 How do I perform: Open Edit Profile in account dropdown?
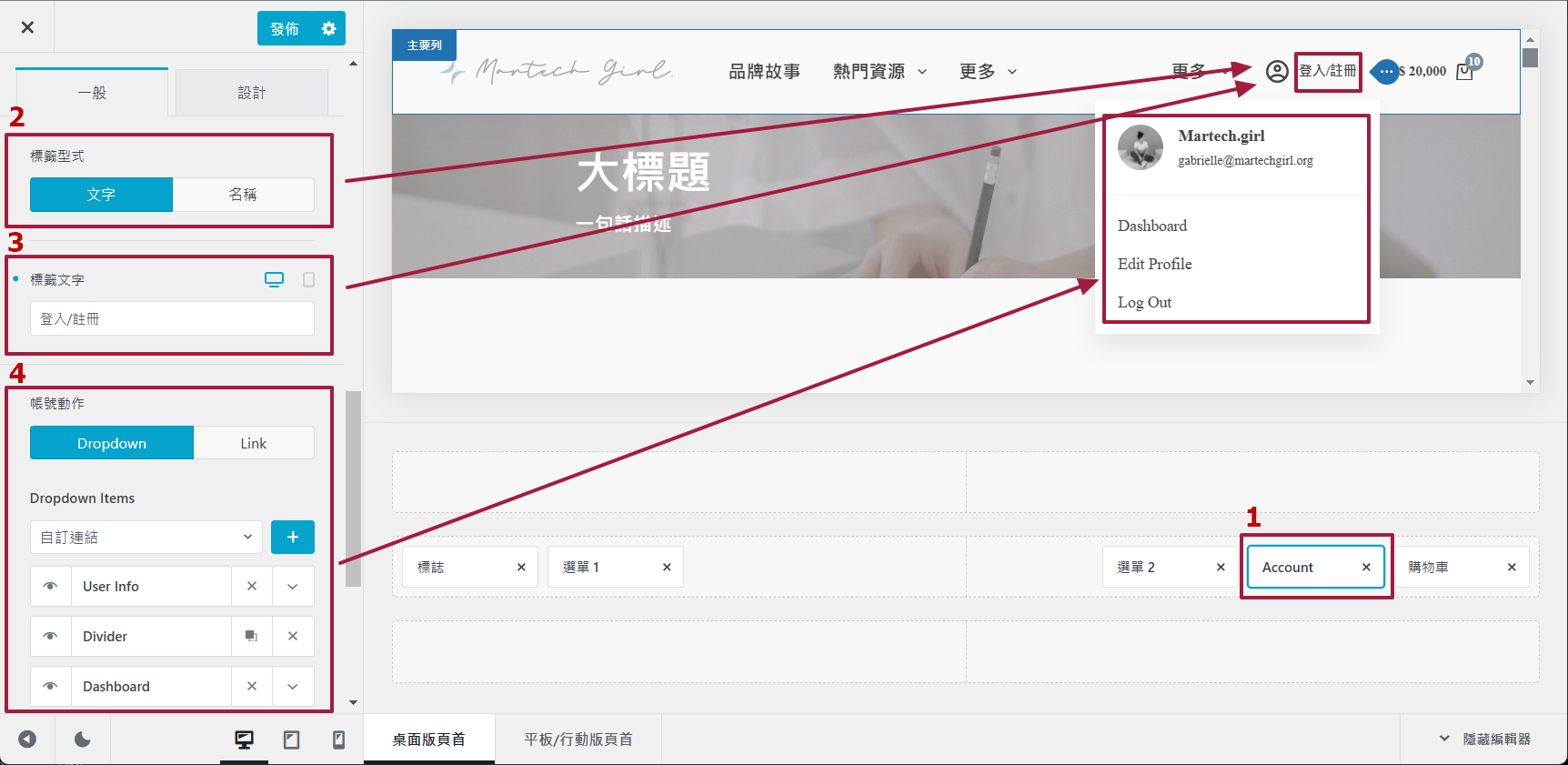coord(1155,264)
